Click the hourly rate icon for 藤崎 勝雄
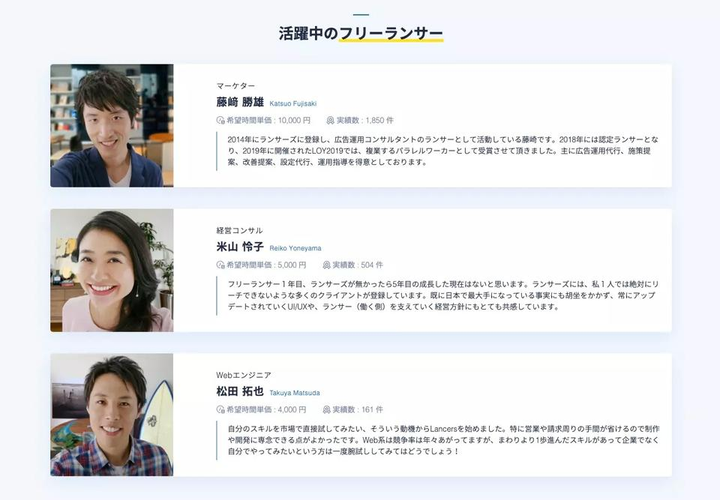 click(x=220, y=120)
